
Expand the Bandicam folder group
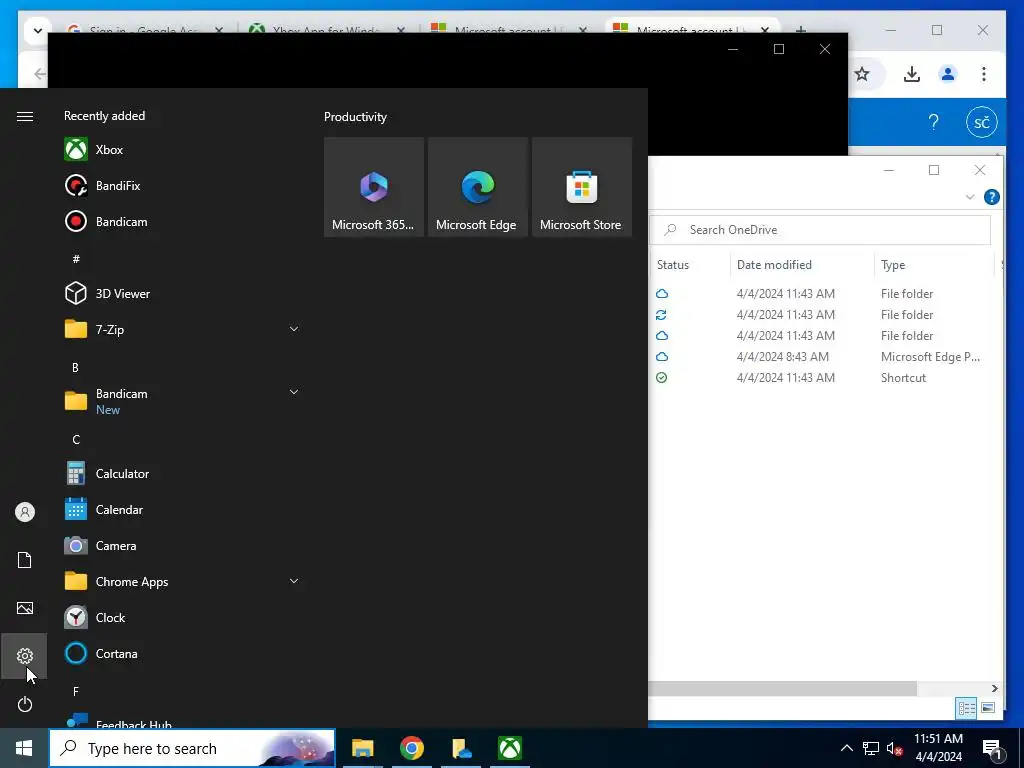point(294,392)
